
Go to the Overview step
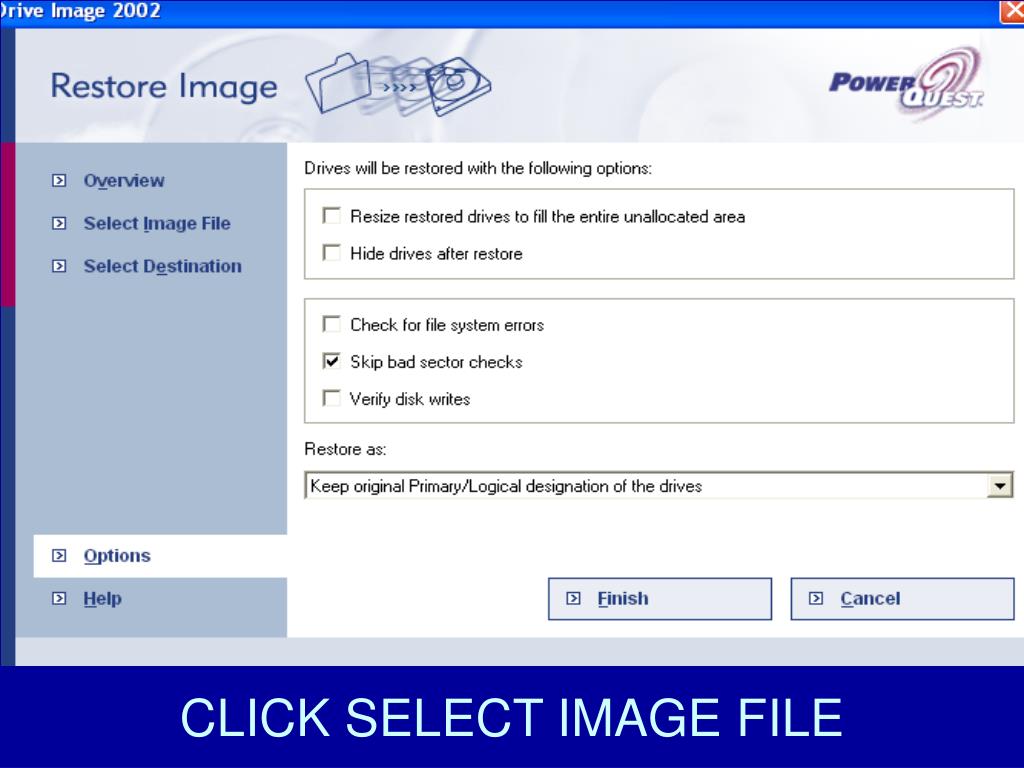[124, 181]
